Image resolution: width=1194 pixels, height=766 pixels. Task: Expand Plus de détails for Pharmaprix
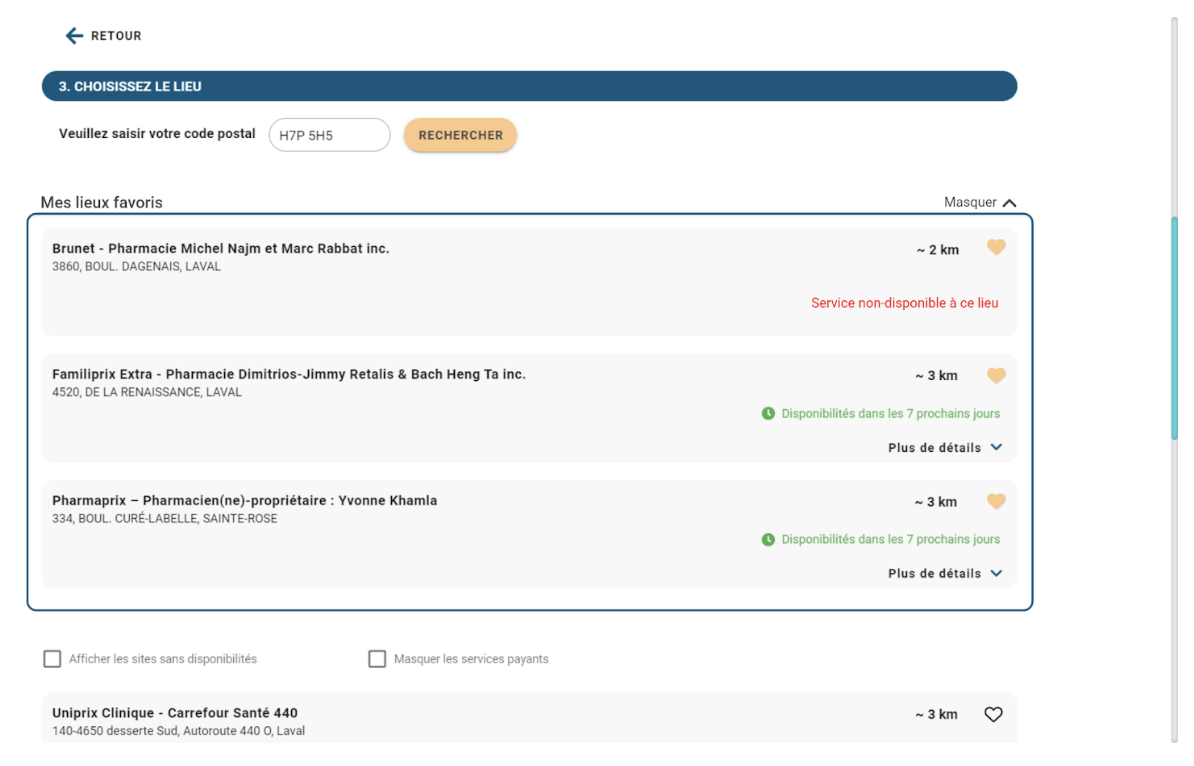tap(944, 573)
